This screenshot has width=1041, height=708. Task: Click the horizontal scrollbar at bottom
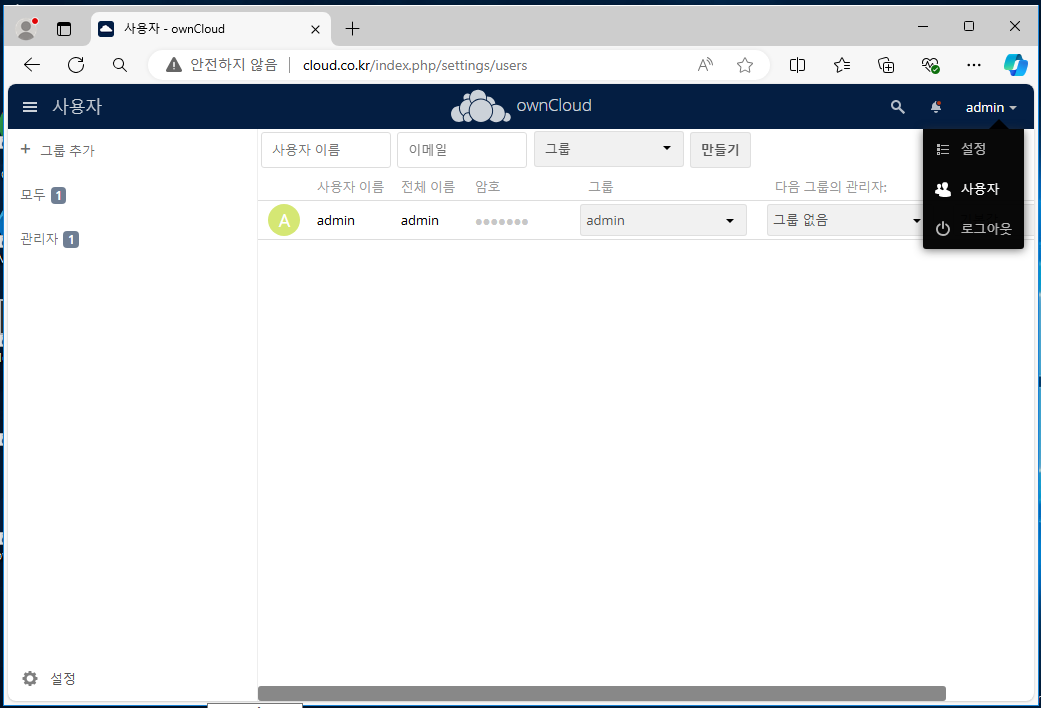tap(601, 693)
